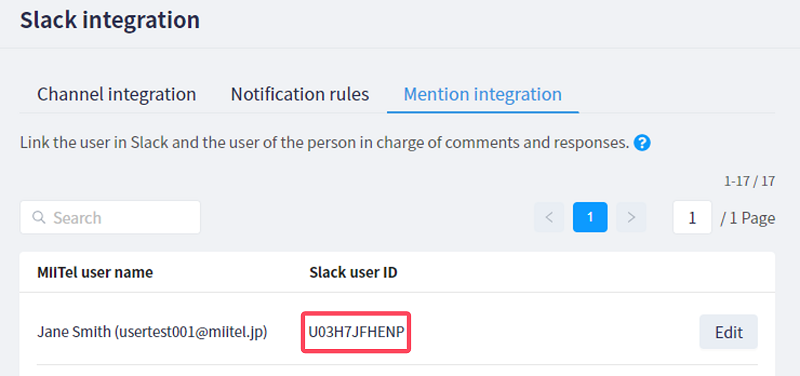800x376 pixels.
Task: Click the blue help question mark icon
Action: pyautogui.click(x=642, y=143)
